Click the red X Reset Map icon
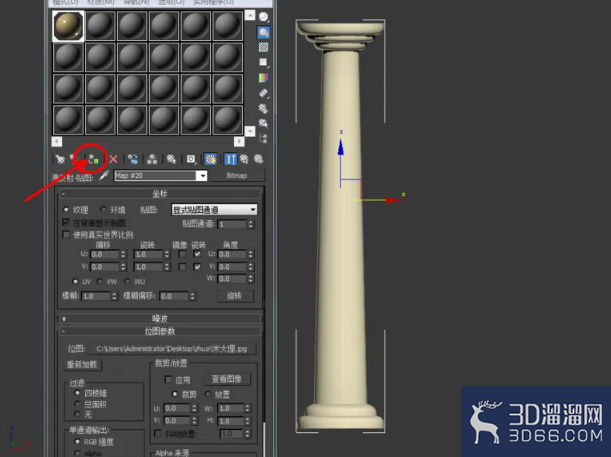Image resolution: width=611 pixels, height=457 pixels. pos(113,159)
